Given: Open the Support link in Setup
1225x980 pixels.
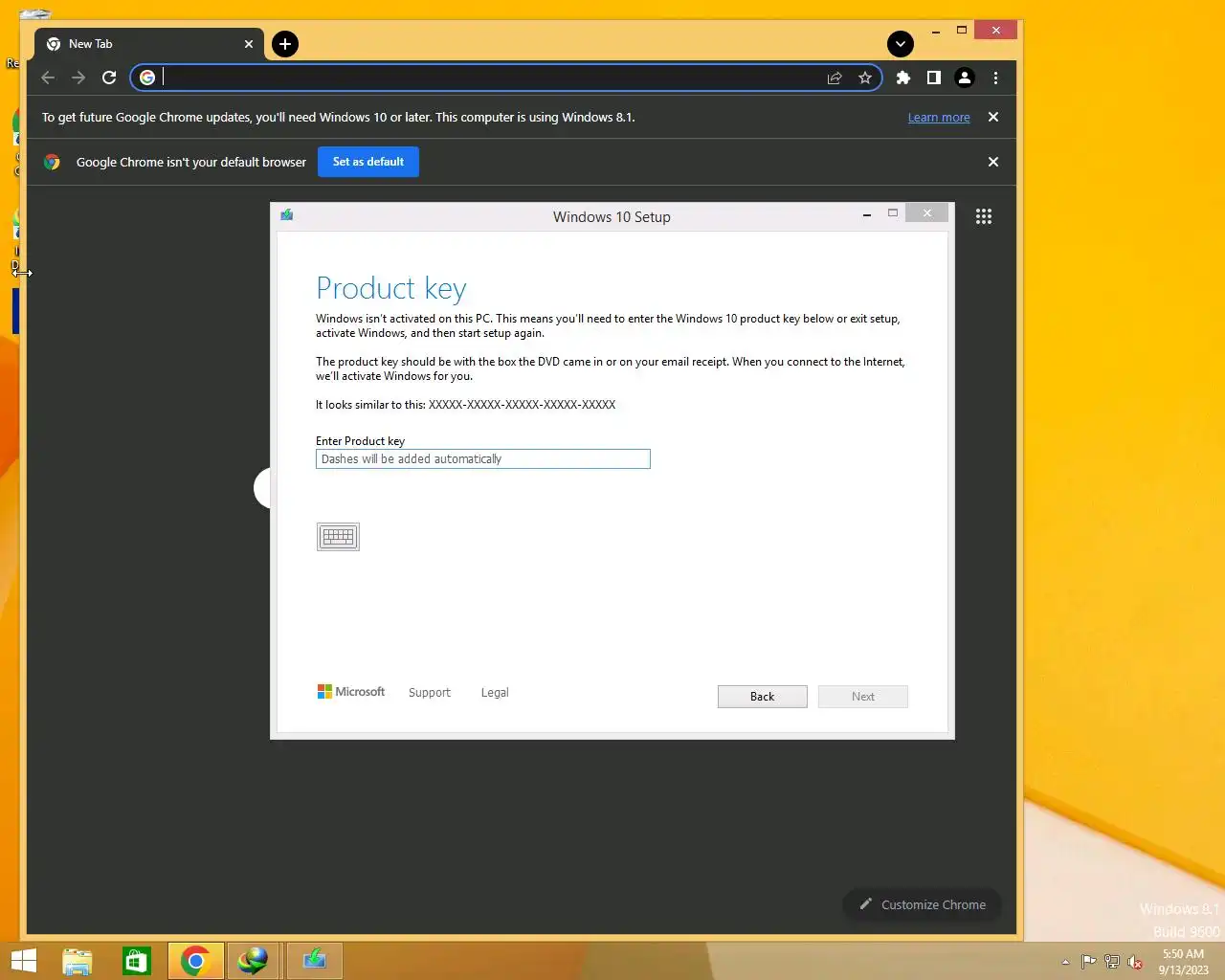Looking at the screenshot, I should coord(429,693).
